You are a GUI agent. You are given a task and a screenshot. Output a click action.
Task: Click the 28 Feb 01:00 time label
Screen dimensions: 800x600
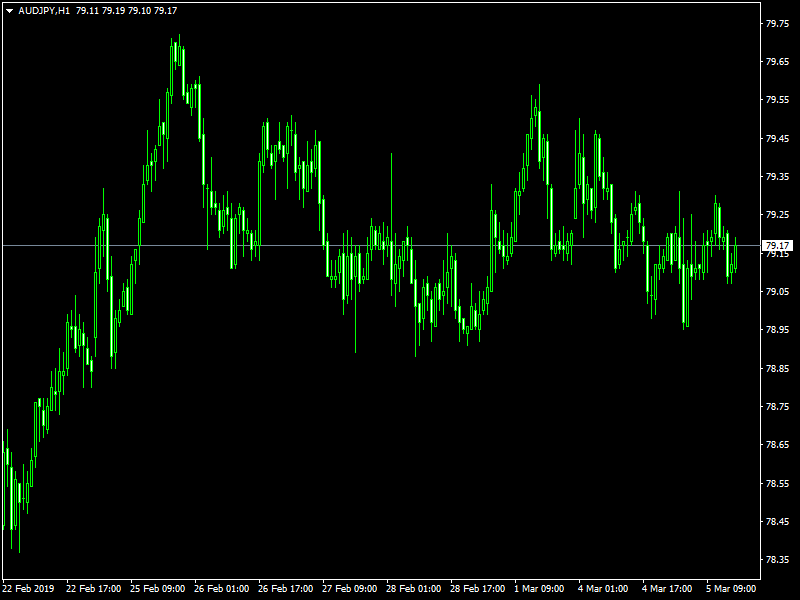pos(413,589)
